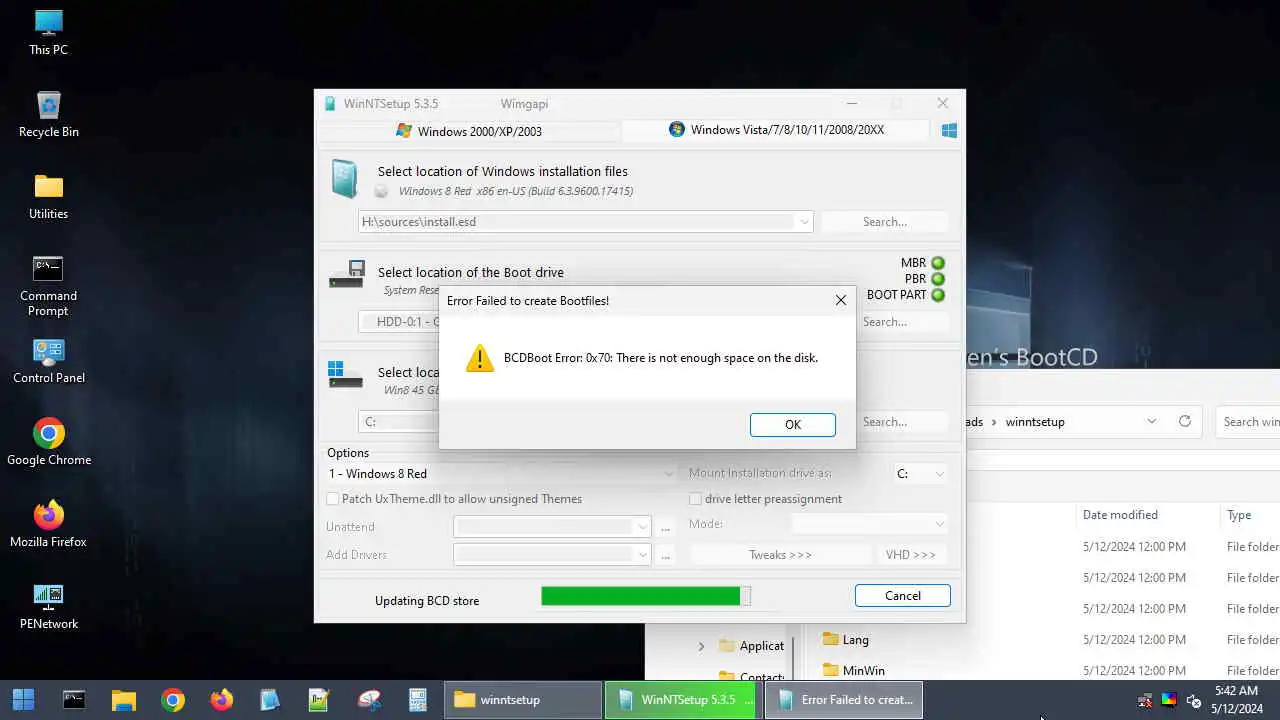Image resolution: width=1280 pixels, height=720 pixels.
Task: Click the Chrome icon in the taskbar
Action: pos(173,700)
